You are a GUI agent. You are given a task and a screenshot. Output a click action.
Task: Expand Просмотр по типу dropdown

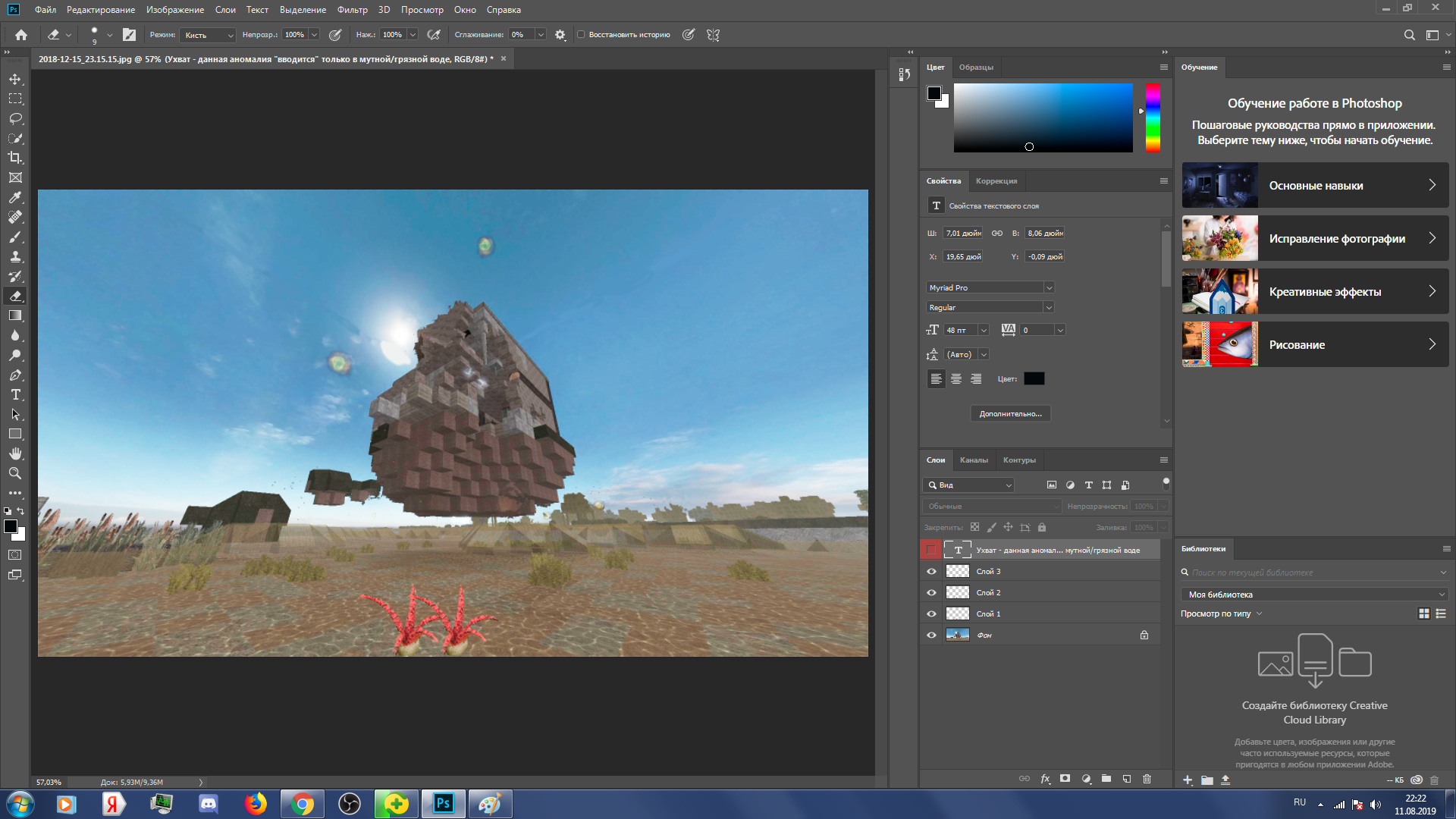coord(1221,613)
